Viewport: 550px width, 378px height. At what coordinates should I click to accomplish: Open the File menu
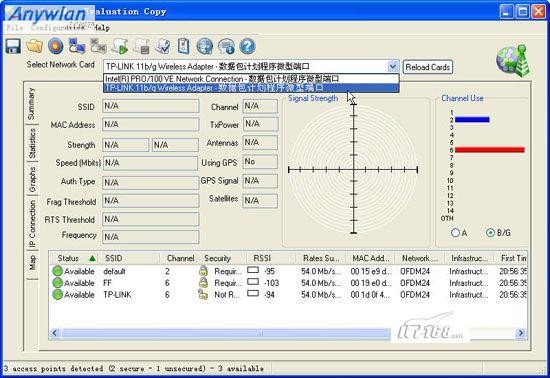click(x=15, y=28)
